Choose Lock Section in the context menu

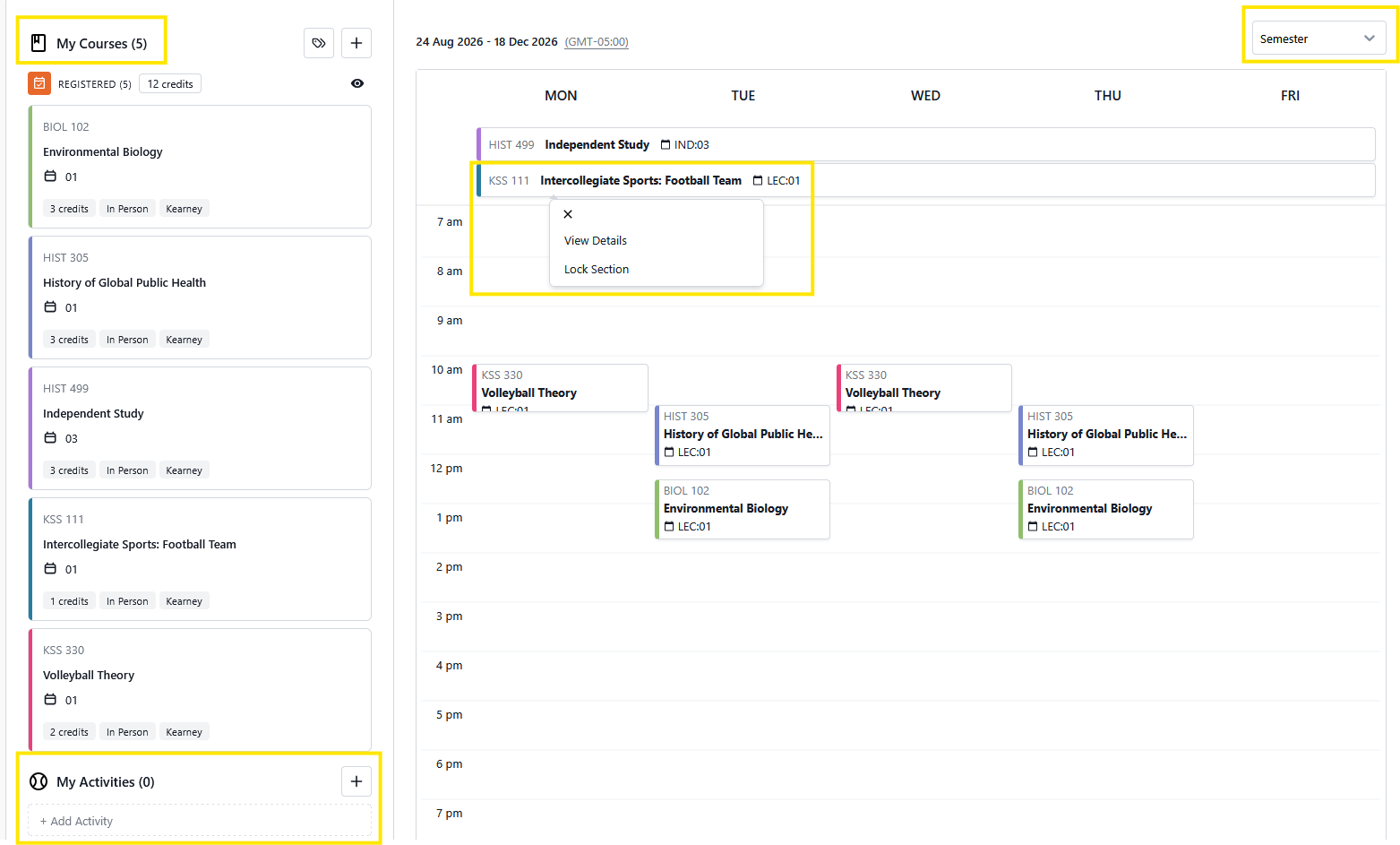click(597, 269)
